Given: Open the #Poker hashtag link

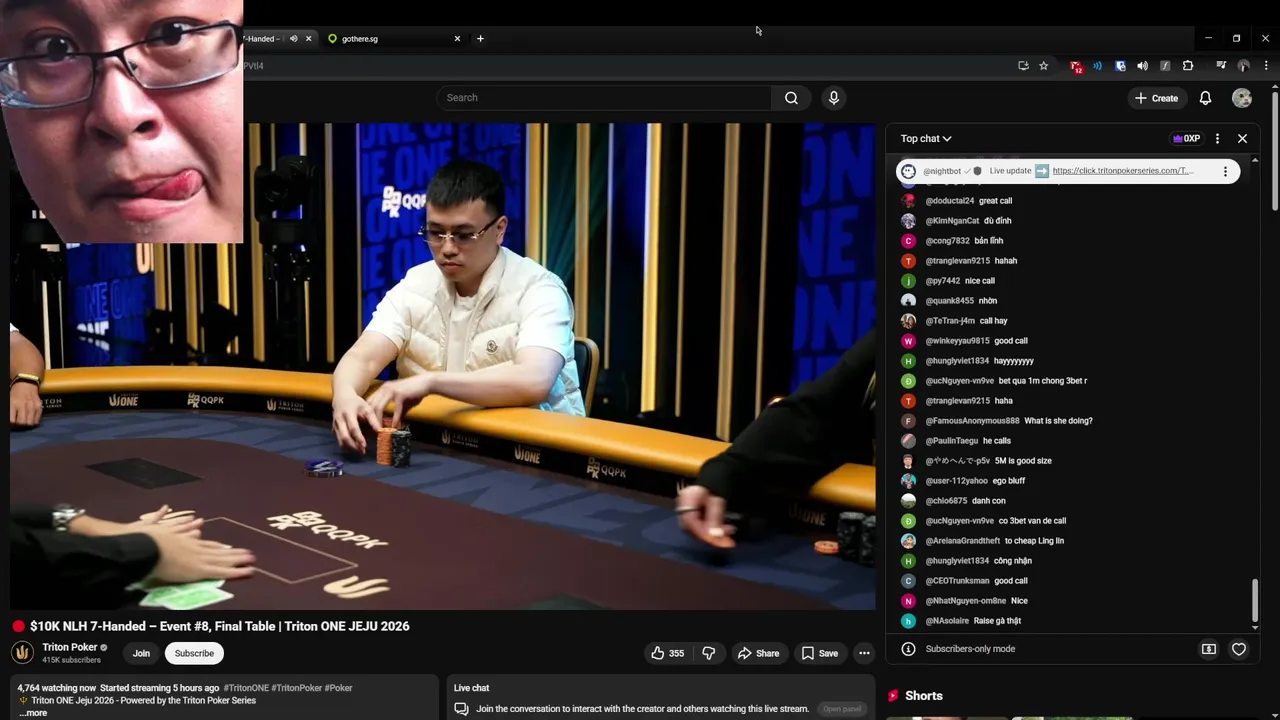Looking at the screenshot, I should pos(338,688).
